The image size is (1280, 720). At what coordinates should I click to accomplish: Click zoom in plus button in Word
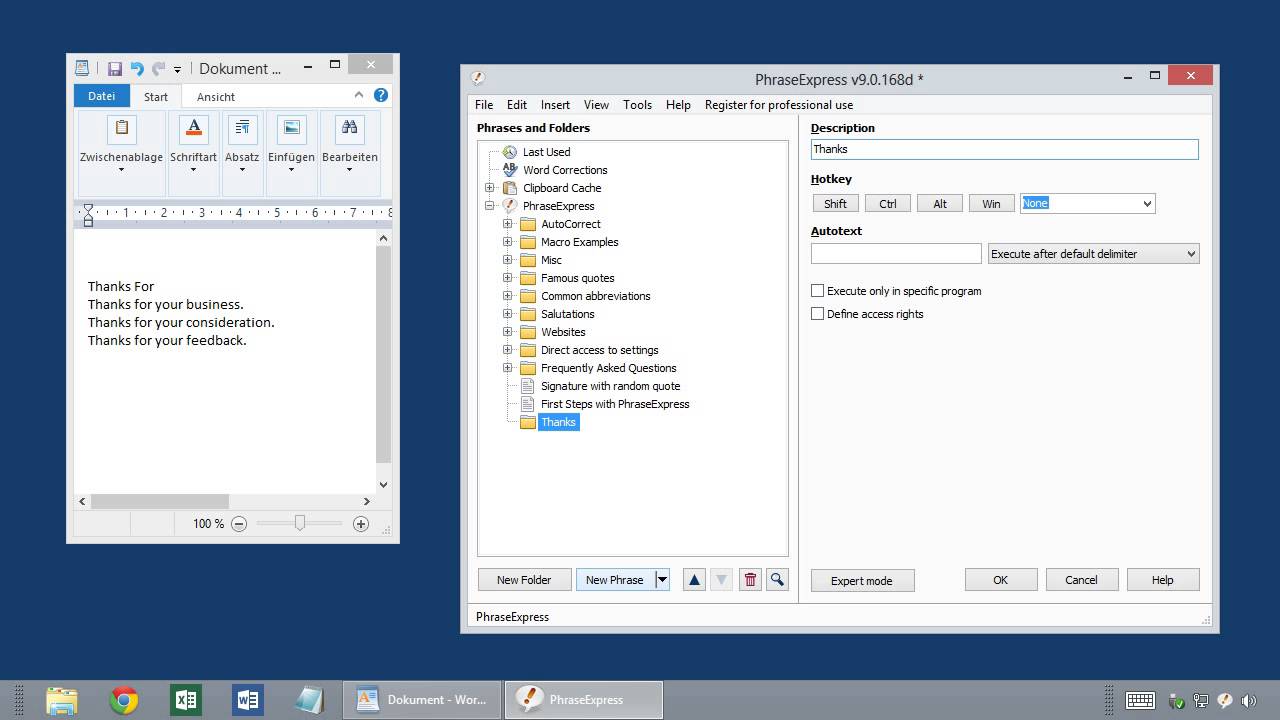click(x=361, y=524)
